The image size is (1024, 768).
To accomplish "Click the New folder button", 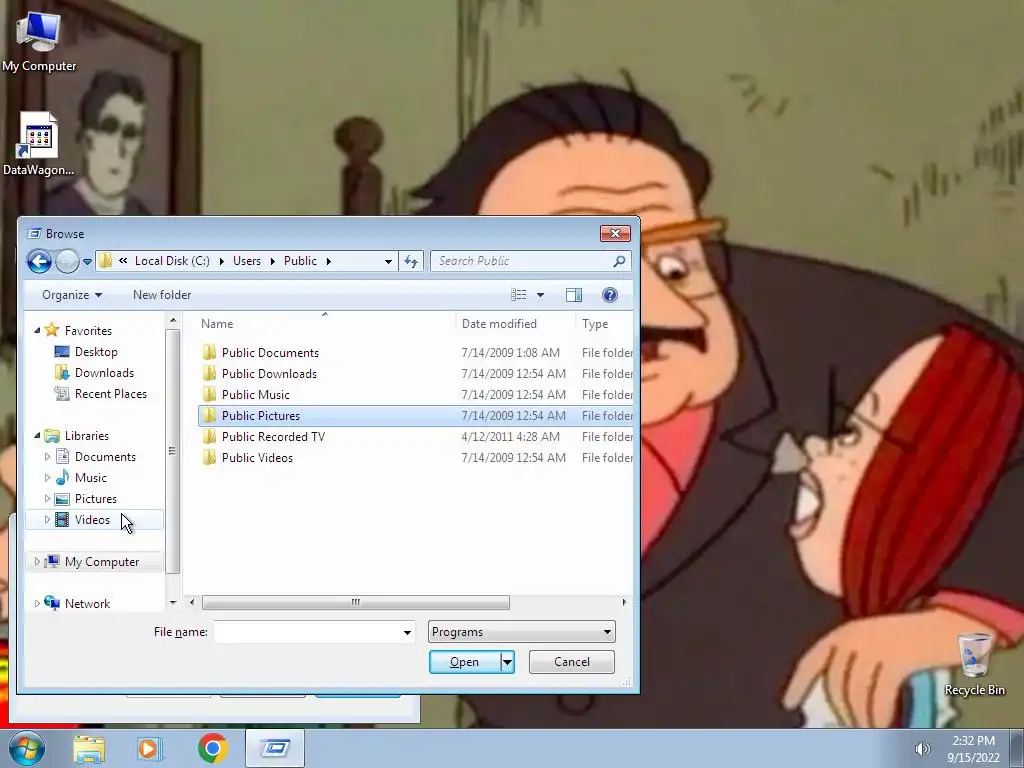I will point(162,295).
